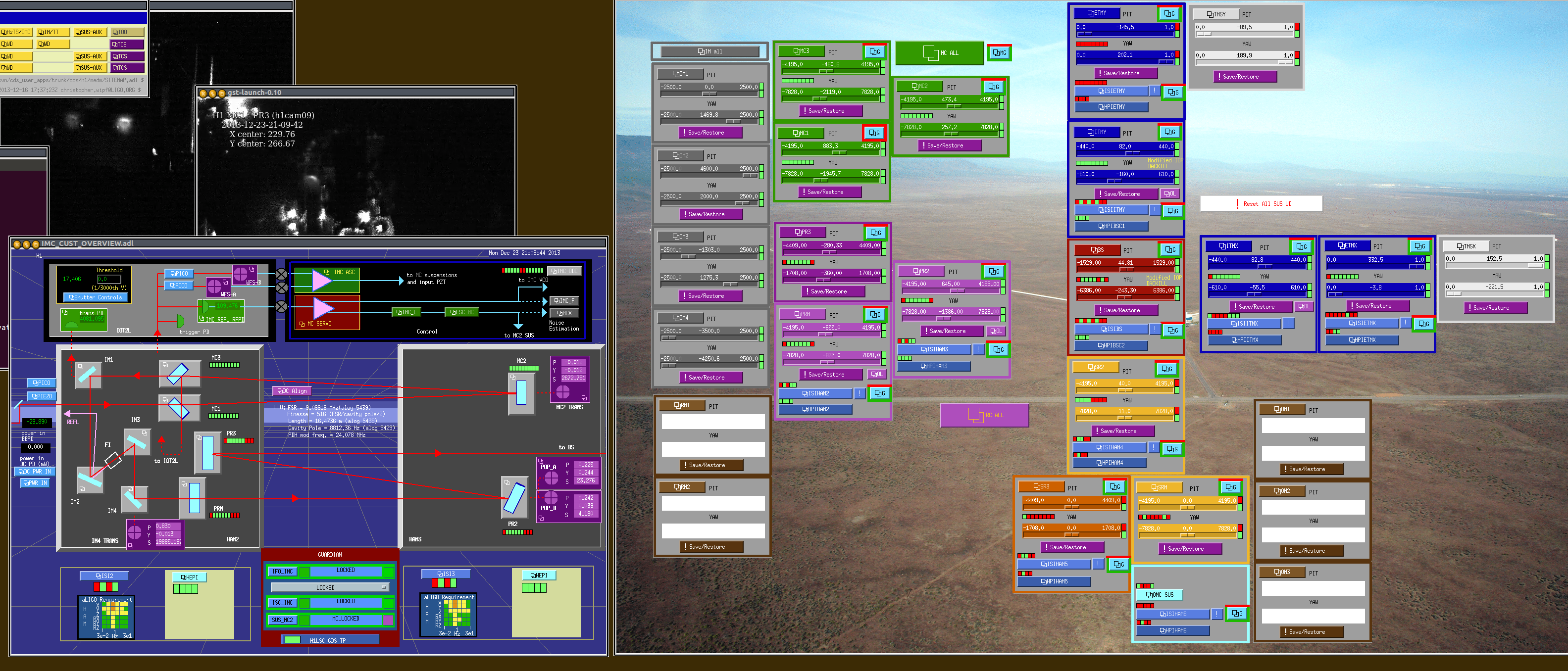Open the WFS-B quadrant detector icon
Screen dimensions: 1568x671
[x=241, y=273]
